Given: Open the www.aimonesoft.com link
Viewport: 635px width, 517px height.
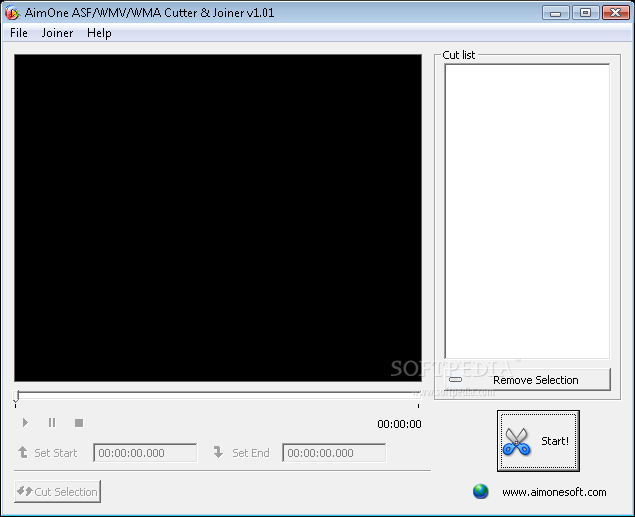Looking at the screenshot, I should click(x=554, y=492).
